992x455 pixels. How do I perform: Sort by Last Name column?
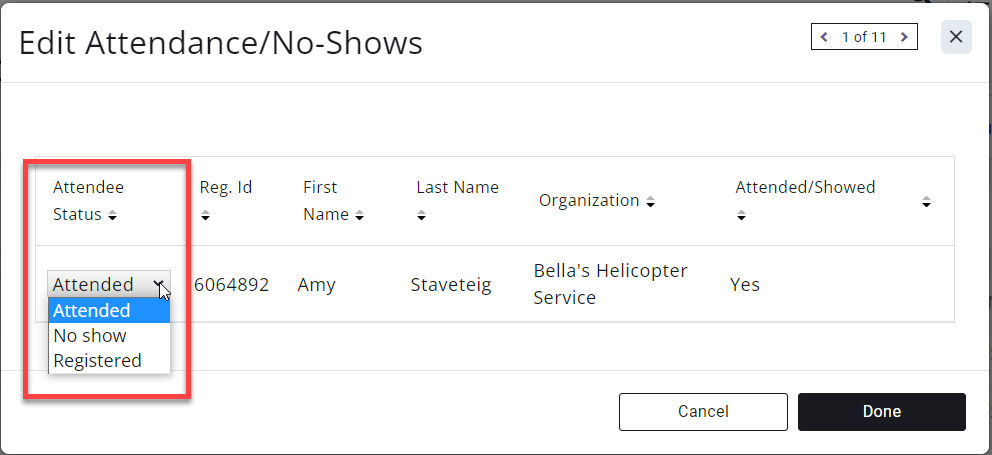pyautogui.click(x=422, y=214)
